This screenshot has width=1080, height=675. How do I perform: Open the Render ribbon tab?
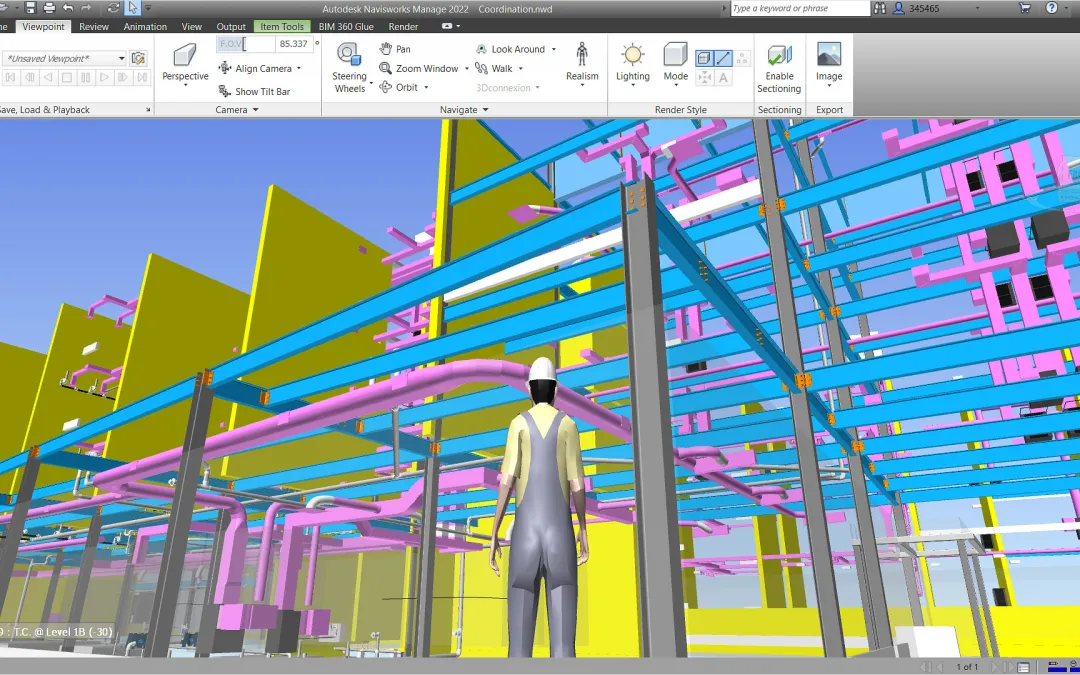tap(403, 26)
